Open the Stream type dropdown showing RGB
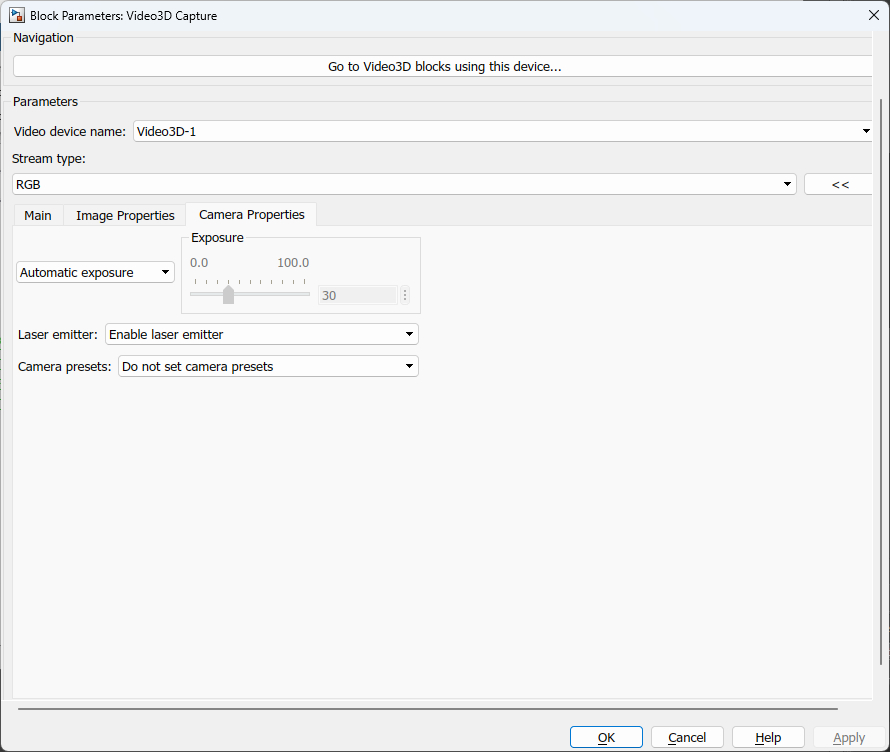 [786, 184]
